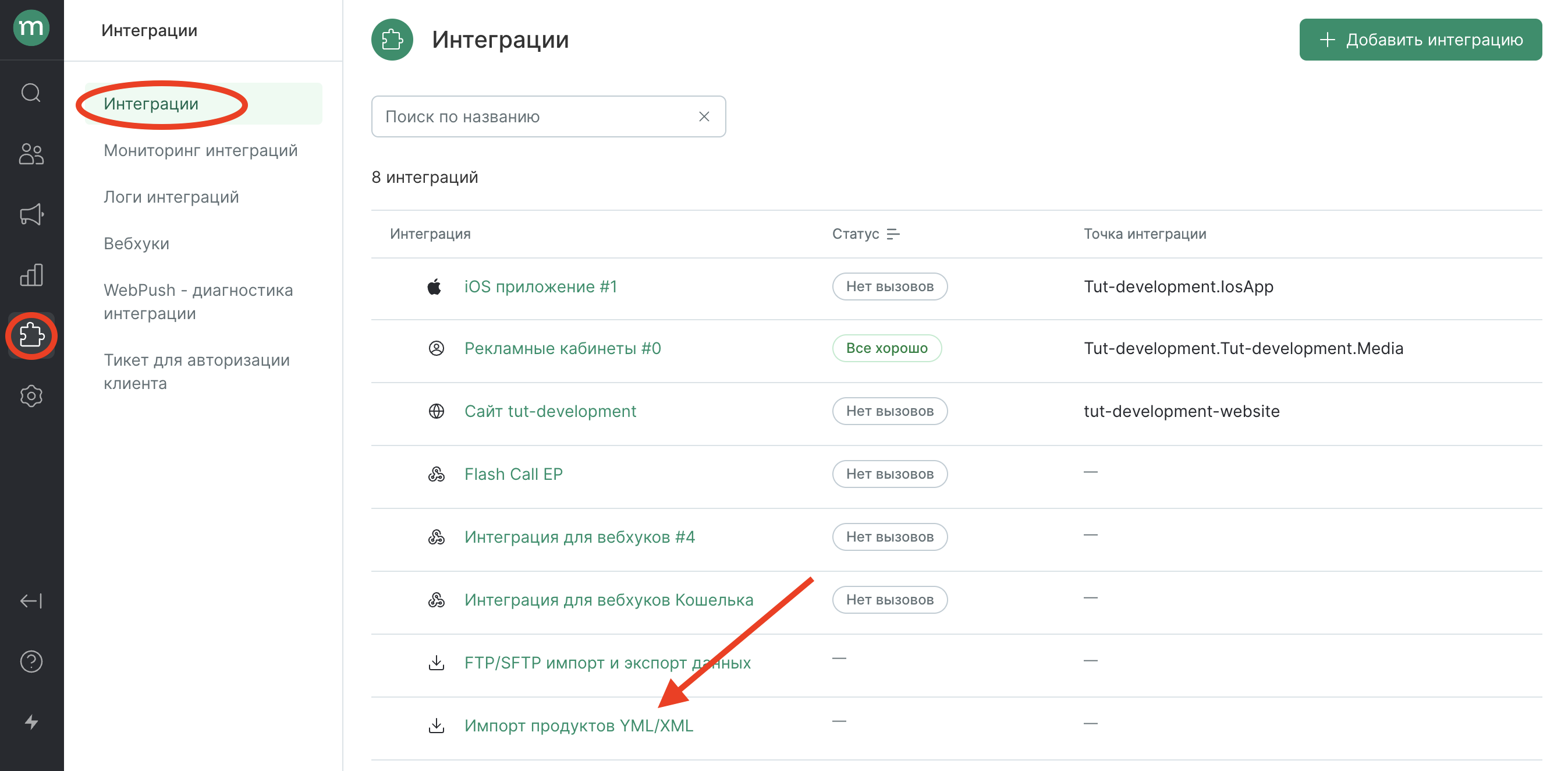Click Нет вызовов badge in Flash Call EP row
The height and width of the screenshot is (771, 1568).
(x=890, y=474)
